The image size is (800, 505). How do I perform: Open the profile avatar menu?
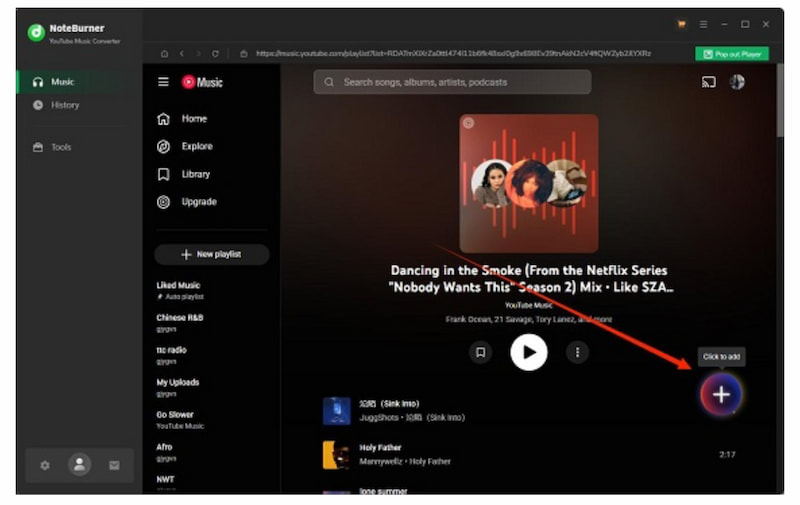[x=737, y=82]
